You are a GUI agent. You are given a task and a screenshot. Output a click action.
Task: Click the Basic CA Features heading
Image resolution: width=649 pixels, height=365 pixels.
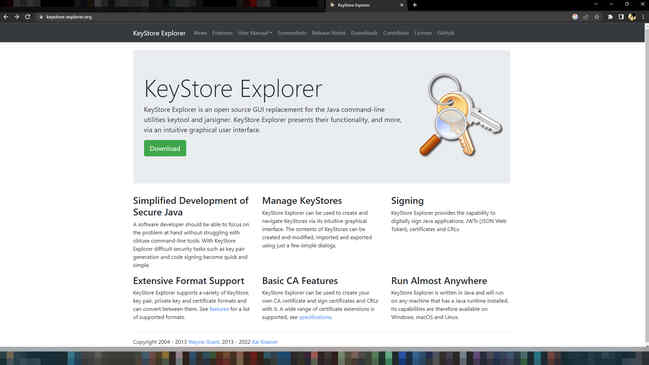pos(300,281)
